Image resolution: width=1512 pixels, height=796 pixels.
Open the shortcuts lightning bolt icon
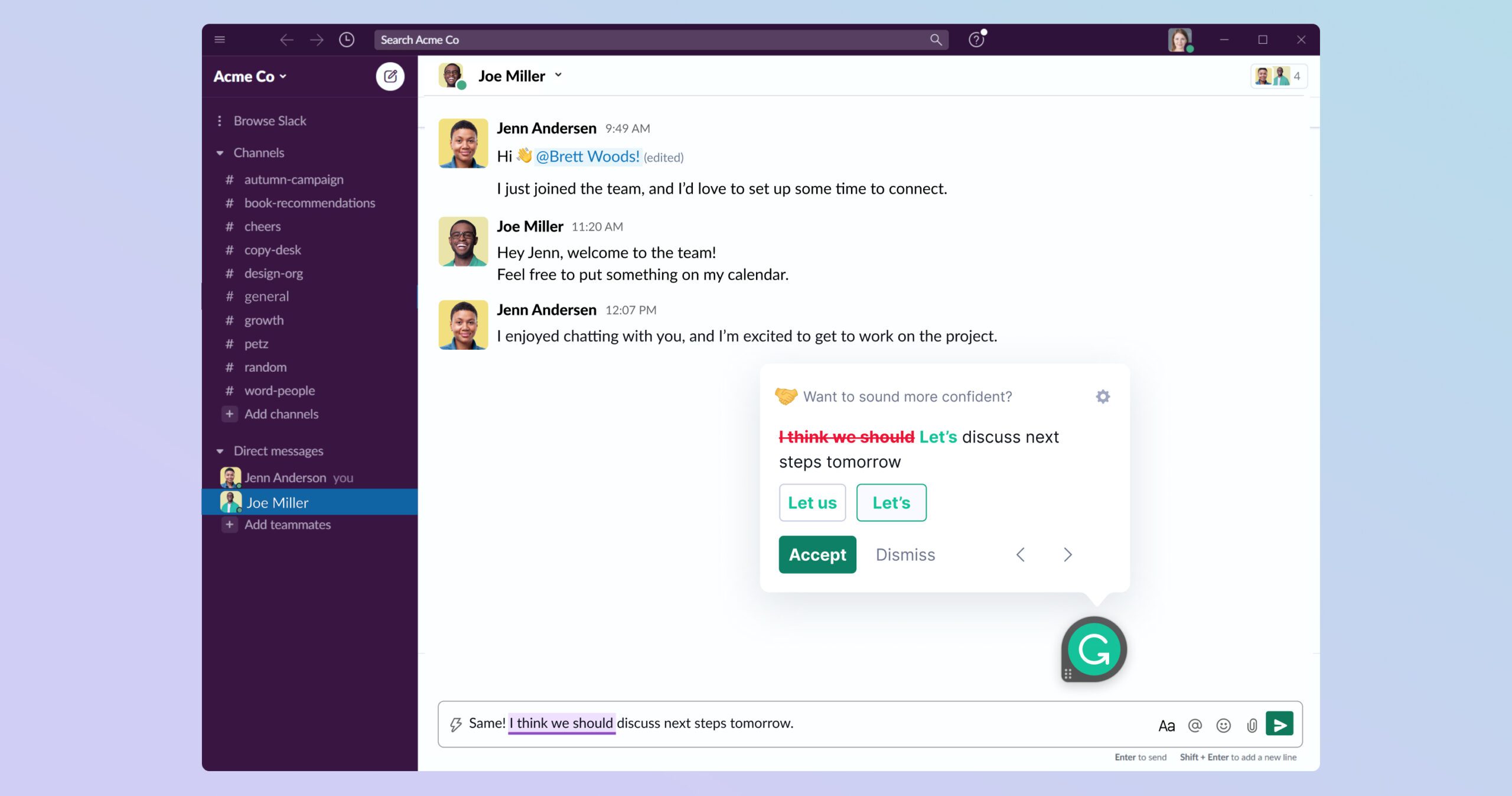tap(455, 724)
